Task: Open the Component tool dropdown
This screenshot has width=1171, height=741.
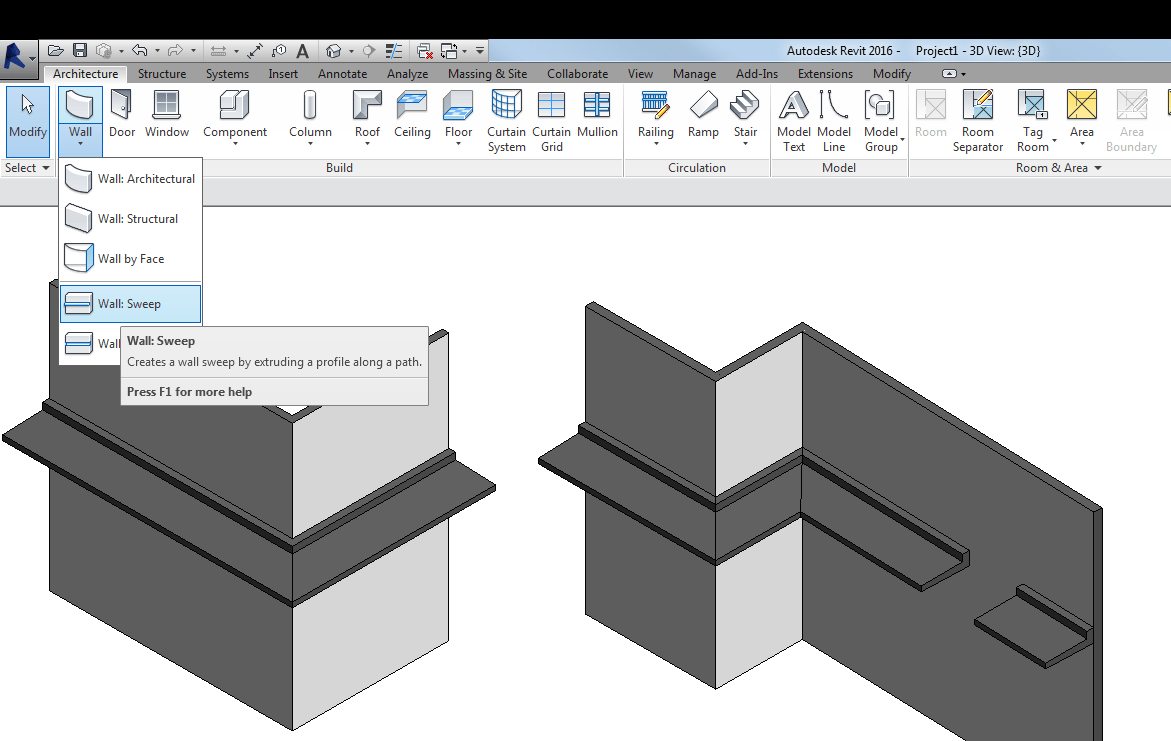Action: [x=235, y=143]
